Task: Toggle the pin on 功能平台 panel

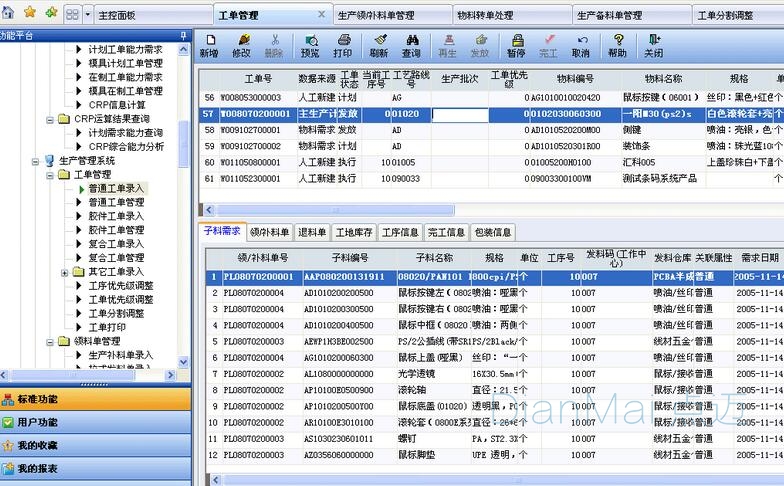Action: [x=183, y=35]
